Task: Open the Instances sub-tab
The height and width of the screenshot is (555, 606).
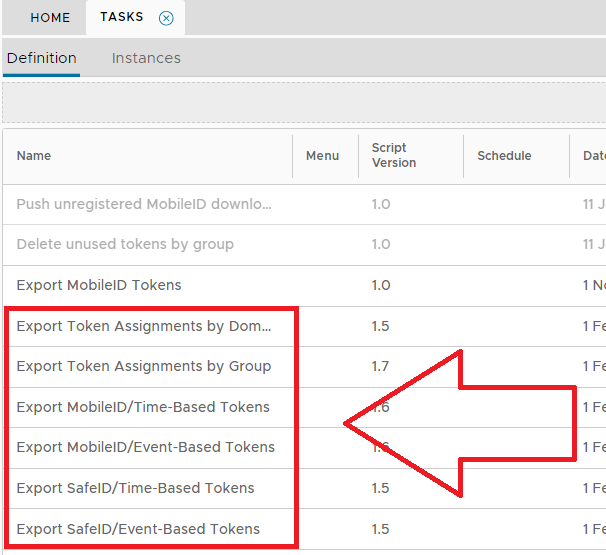Action: pyautogui.click(x=146, y=58)
